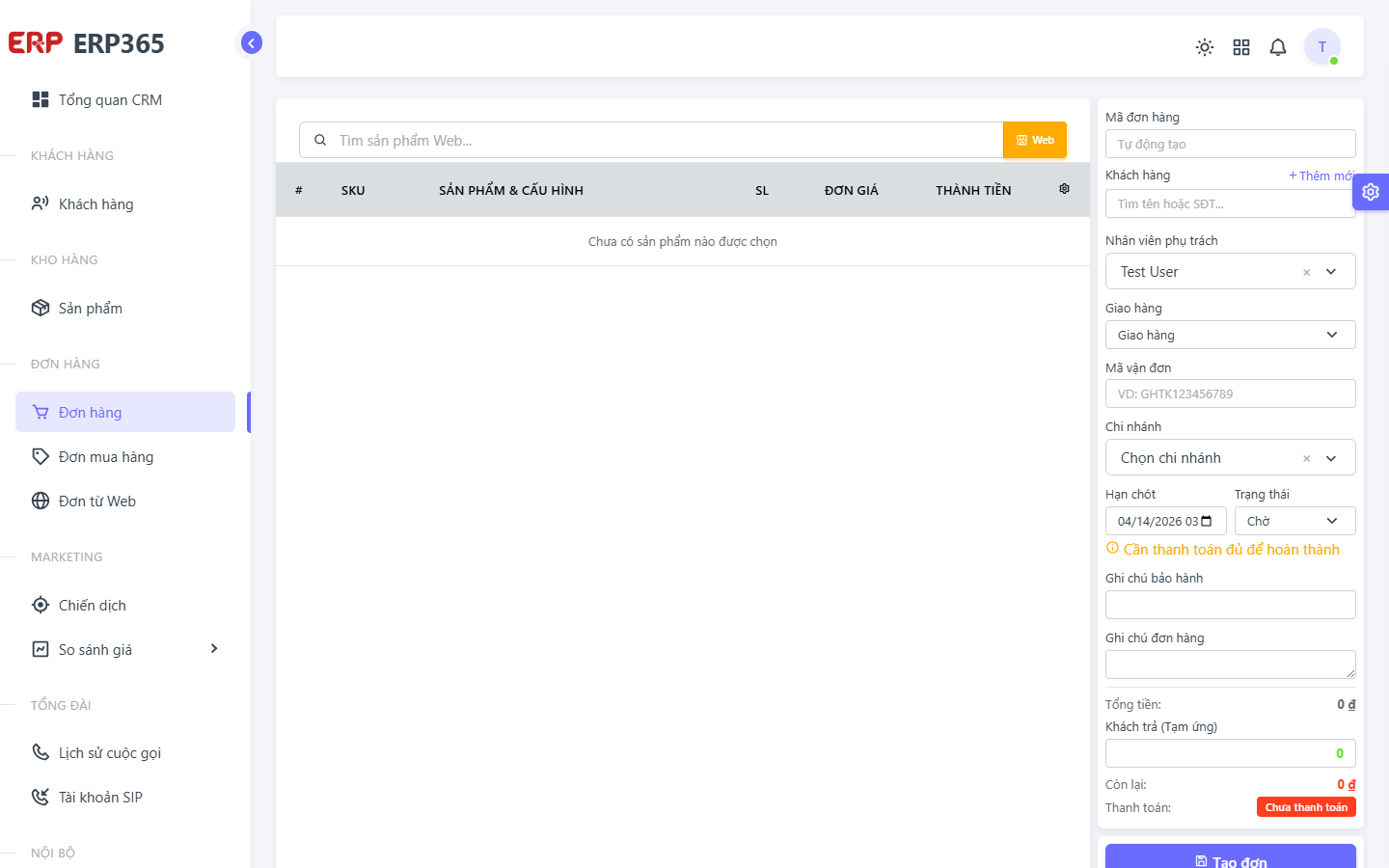This screenshot has height=868, width=1389.
Task: Open notifications bell
Action: pyautogui.click(x=1278, y=47)
